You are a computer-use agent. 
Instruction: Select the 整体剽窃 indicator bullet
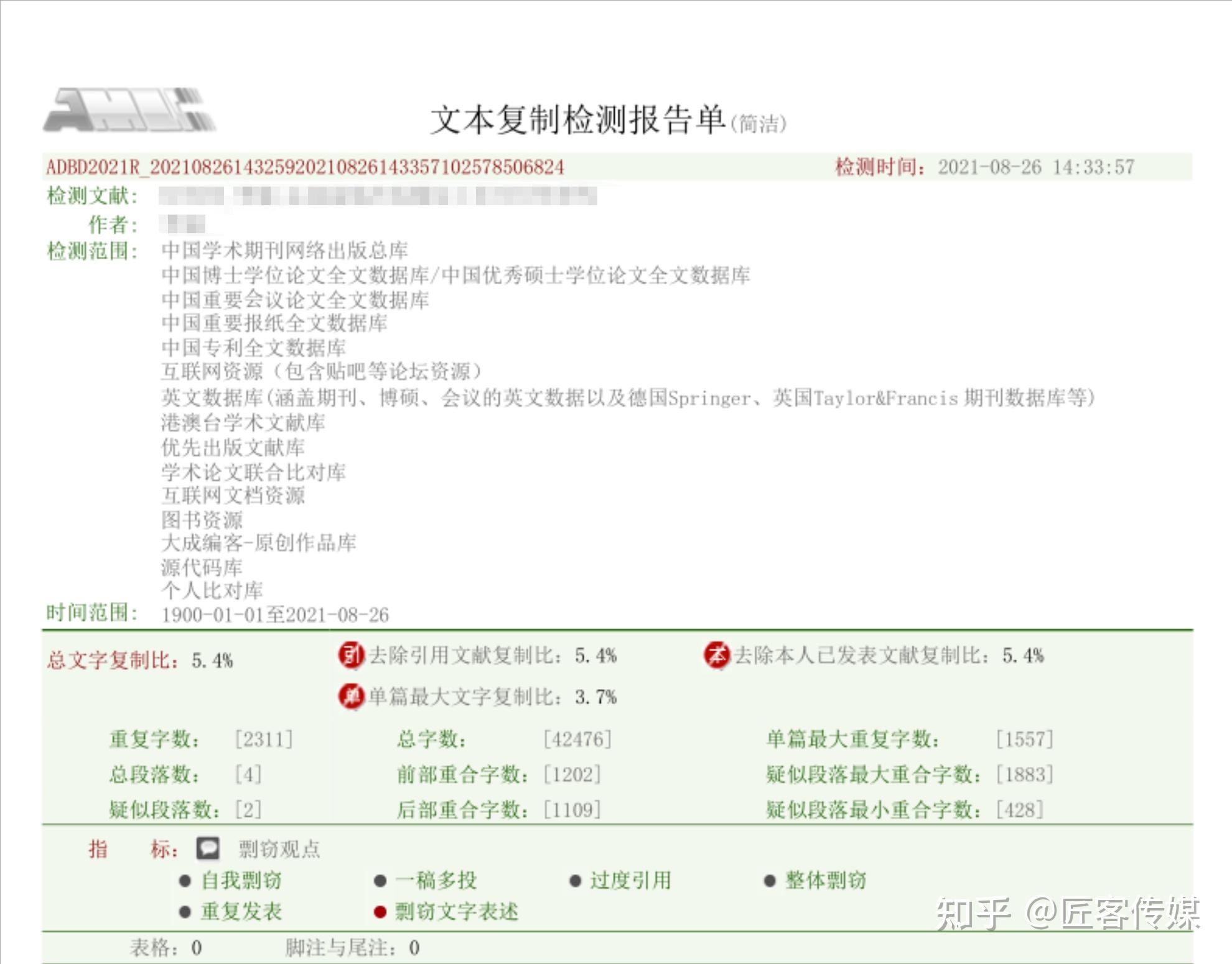coord(770,881)
